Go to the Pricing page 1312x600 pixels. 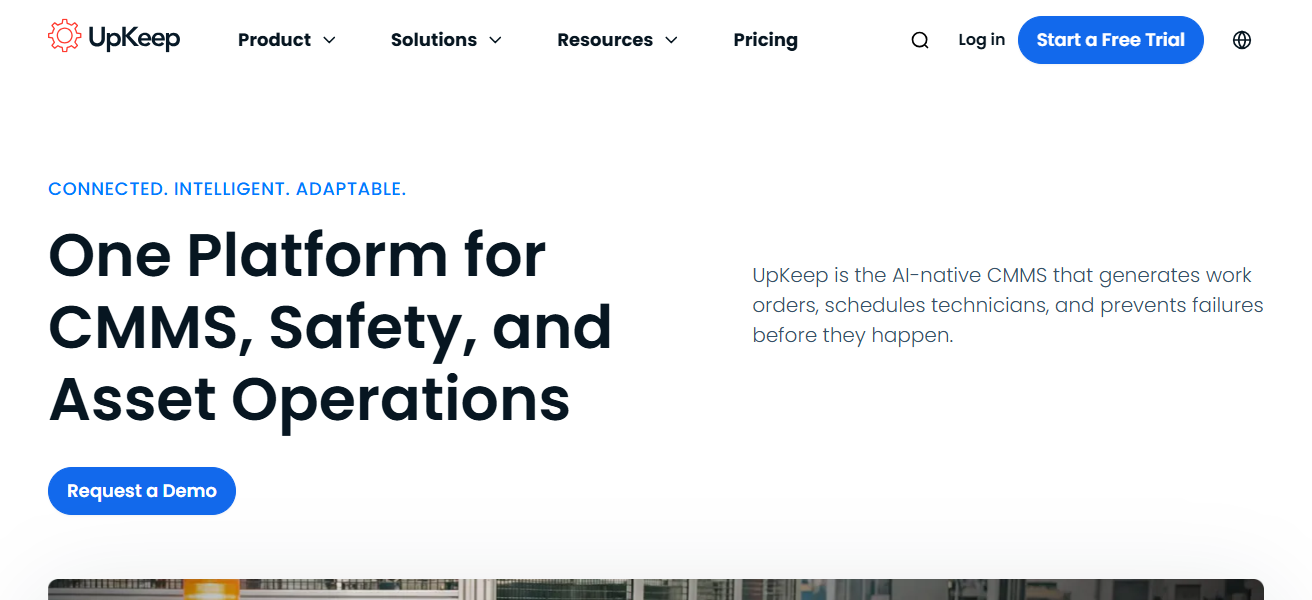click(x=765, y=40)
